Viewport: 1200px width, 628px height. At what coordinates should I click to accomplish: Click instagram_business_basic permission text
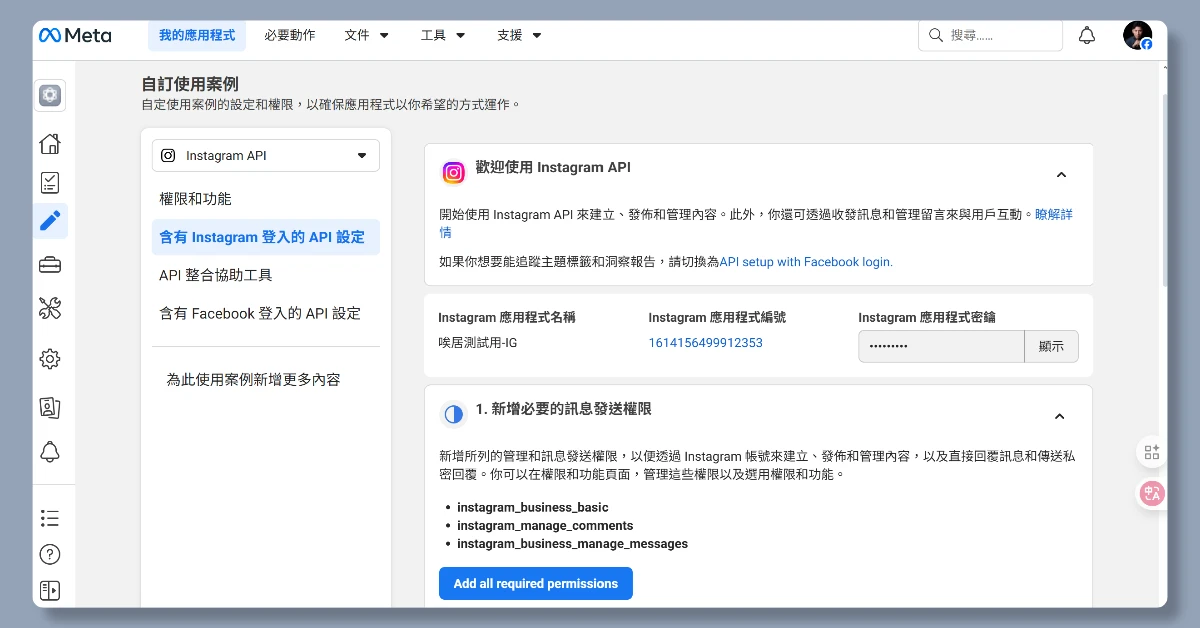click(x=533, y=507)
